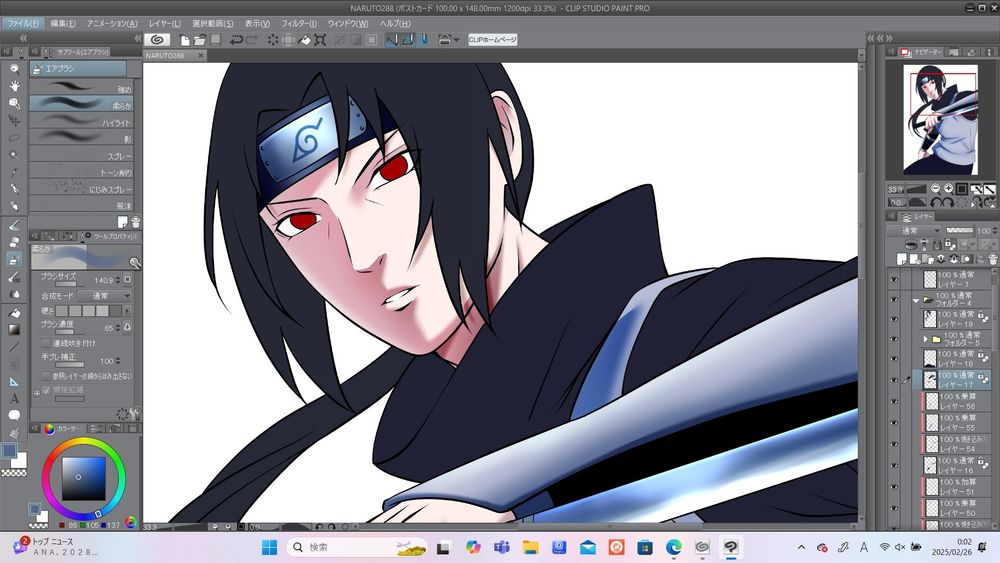Click zoom out icon in Navigator
The width and height of the screenshot is (1000, 563).
935,189
